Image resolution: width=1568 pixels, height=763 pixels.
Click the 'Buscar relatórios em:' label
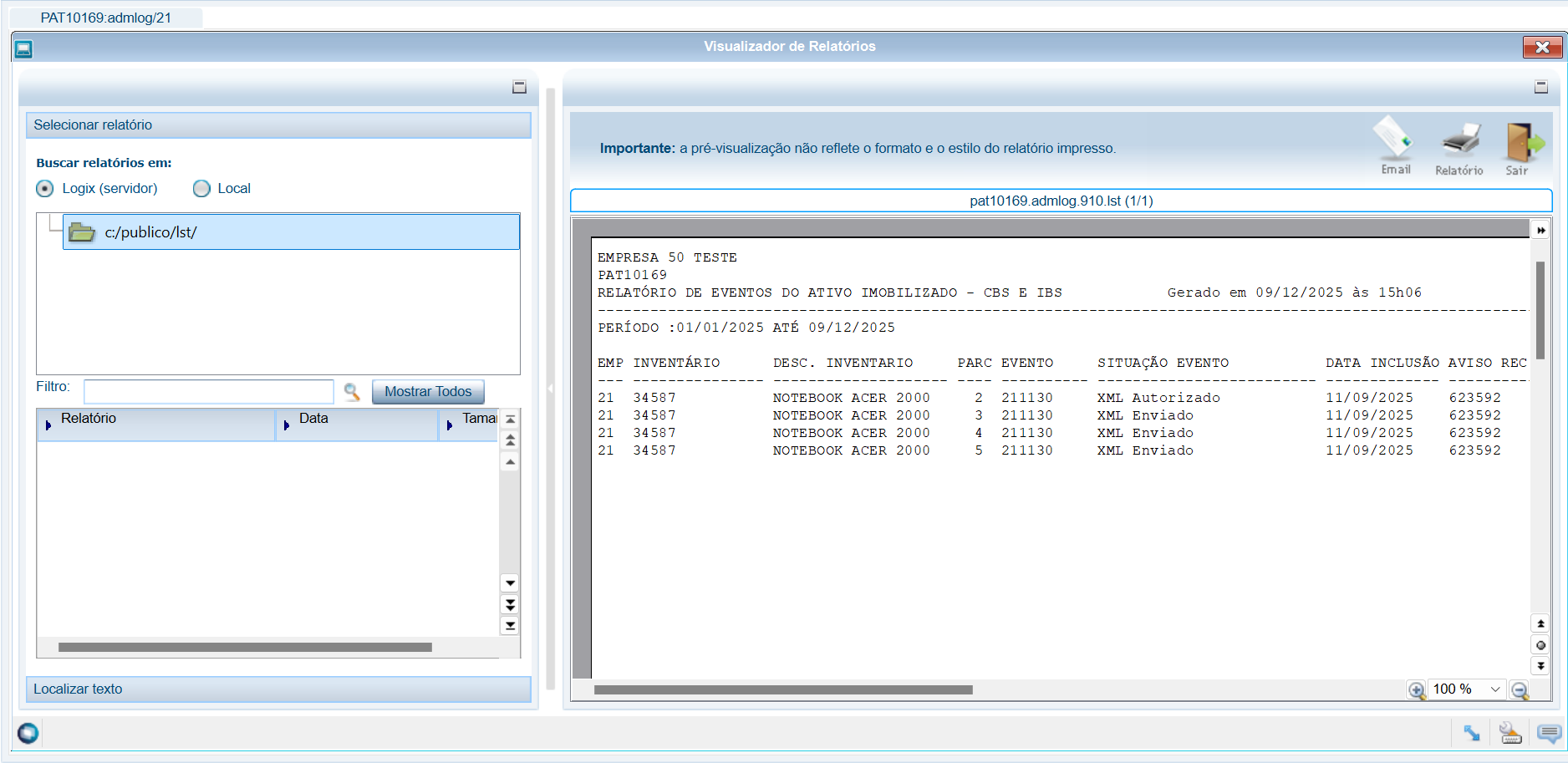tap(104, 163)
